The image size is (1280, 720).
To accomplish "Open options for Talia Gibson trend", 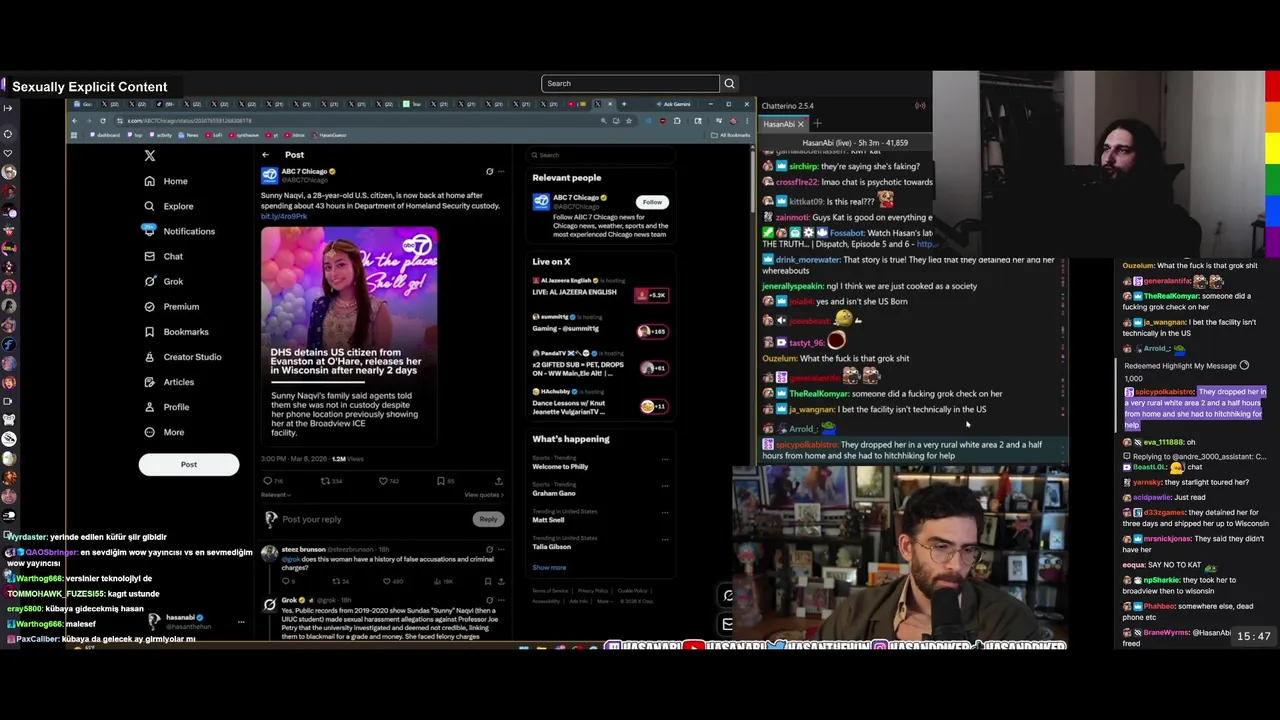I will (x=665, y=541).
